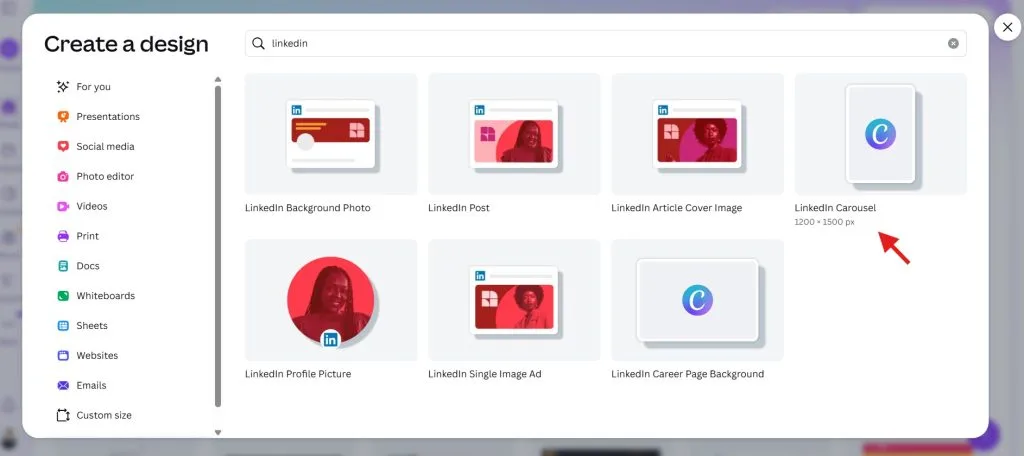Image resolution: width=1024 pixels, height=456 pixels.
Task: Click the Print printer icon
Action: point(63,236)
